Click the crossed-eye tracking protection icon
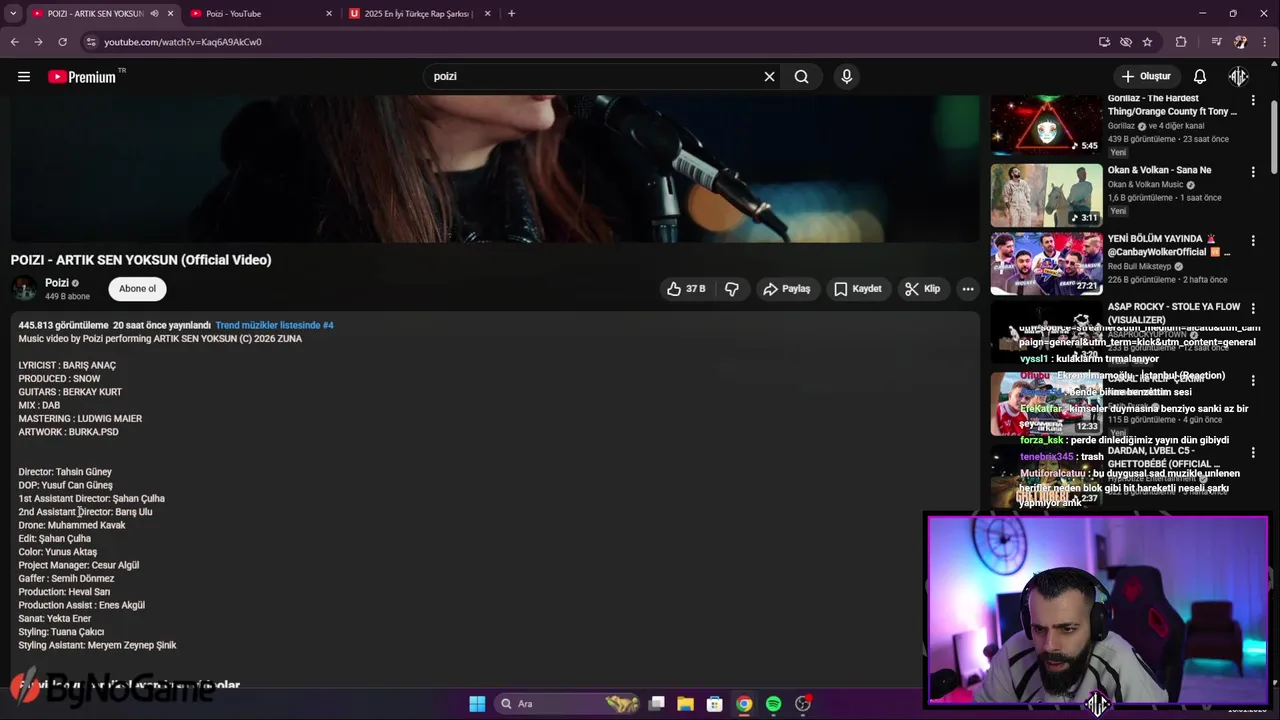The width and height of the screenshot is (1280, 720). [1126, 42]
